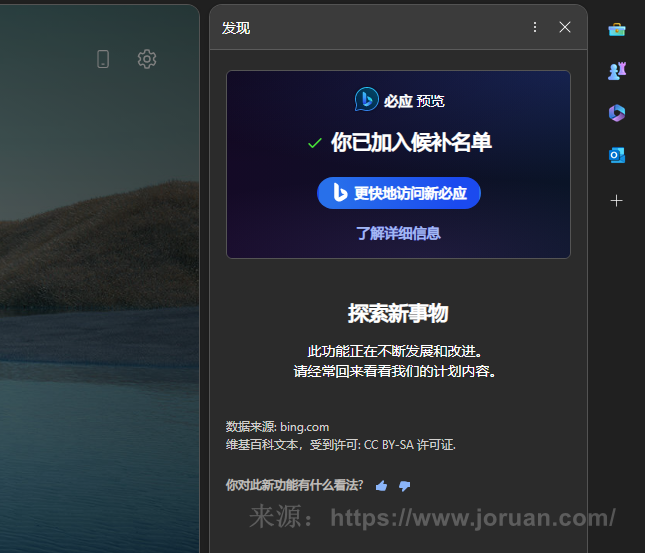The height and width of the screenshot is (553, 645).
Task: Click the CC BY-SA 许可证 license text
Action: pyautogui.click(x=409, y=444)
